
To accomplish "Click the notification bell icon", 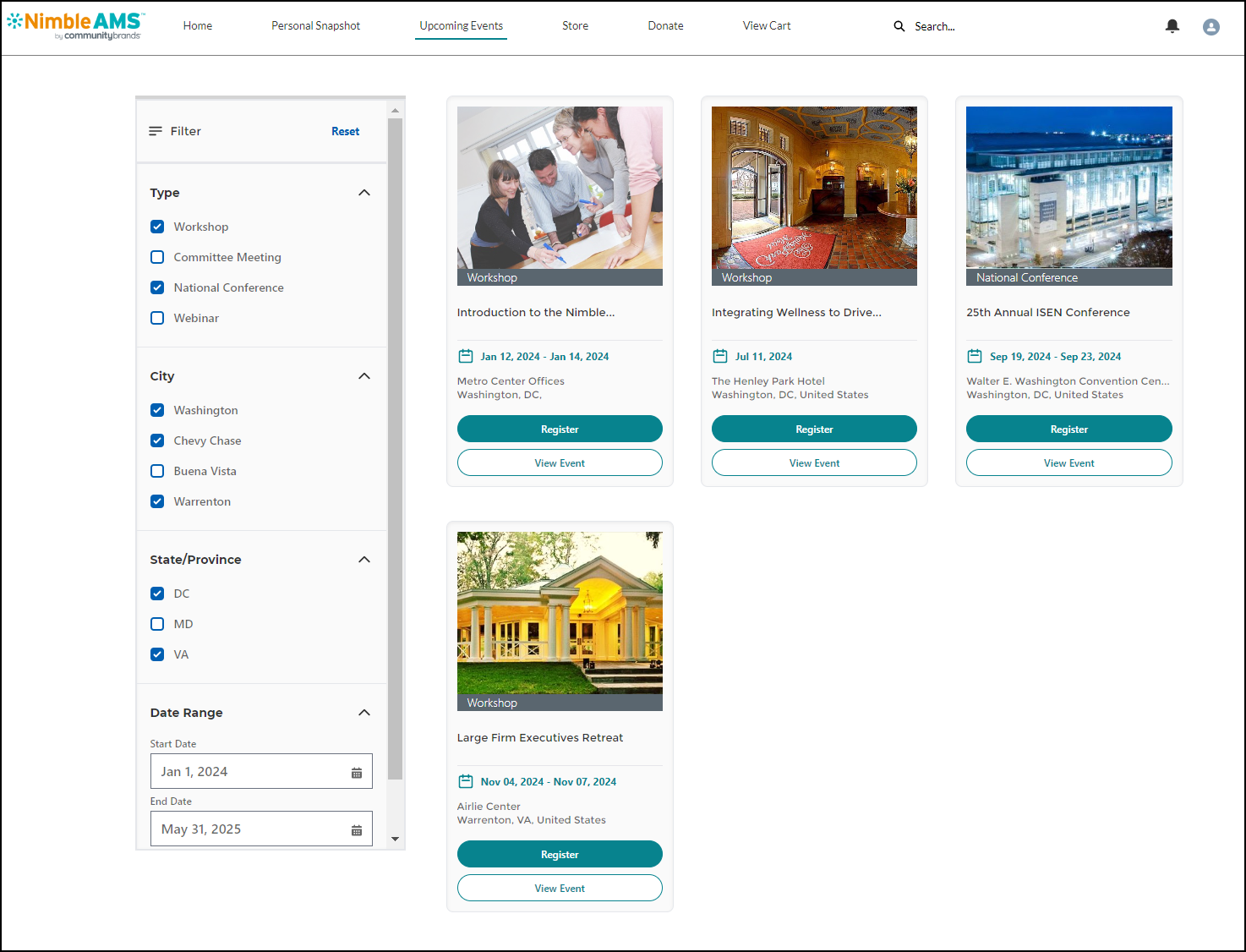I will tap(1172, 26).
